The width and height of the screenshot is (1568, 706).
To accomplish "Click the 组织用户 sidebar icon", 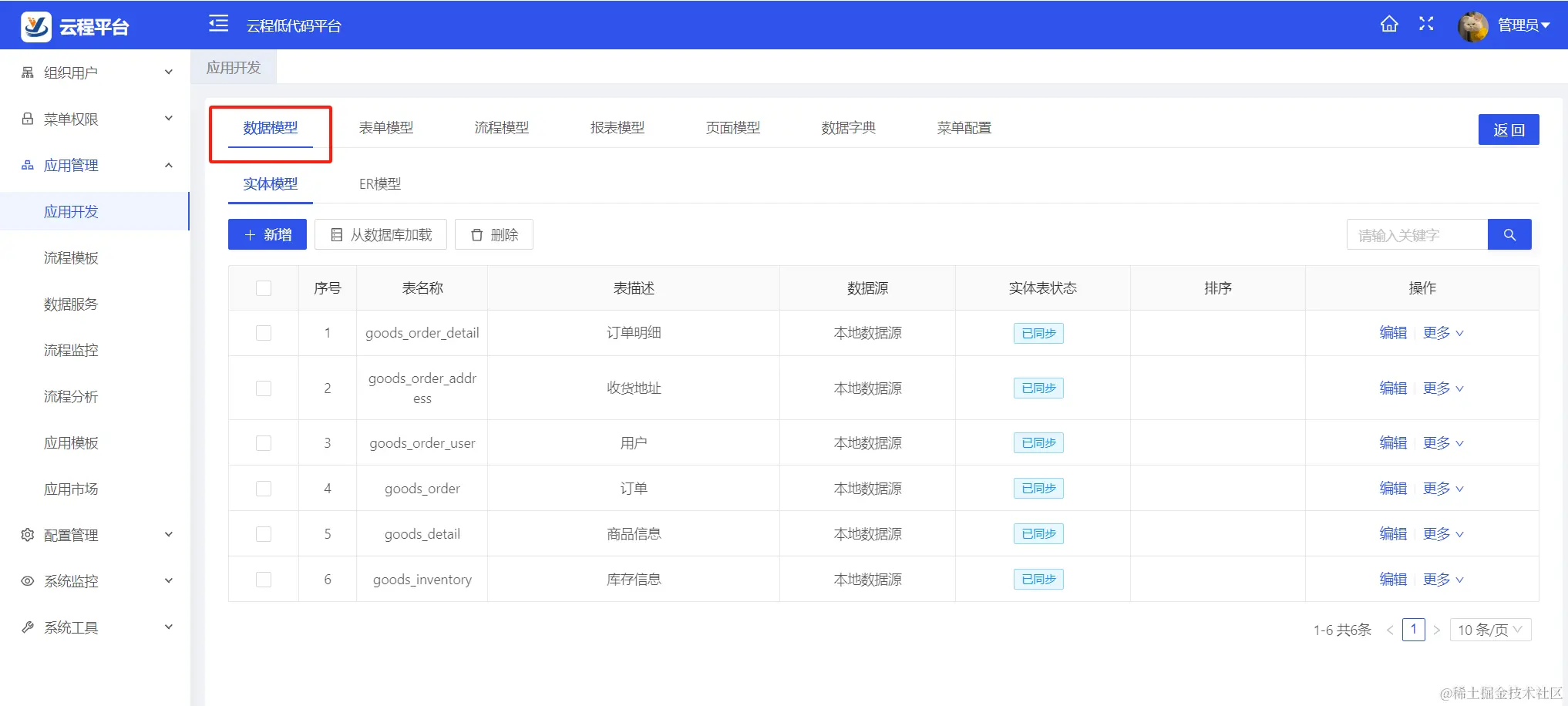I will pyautogui.click(x=28, y=72).
